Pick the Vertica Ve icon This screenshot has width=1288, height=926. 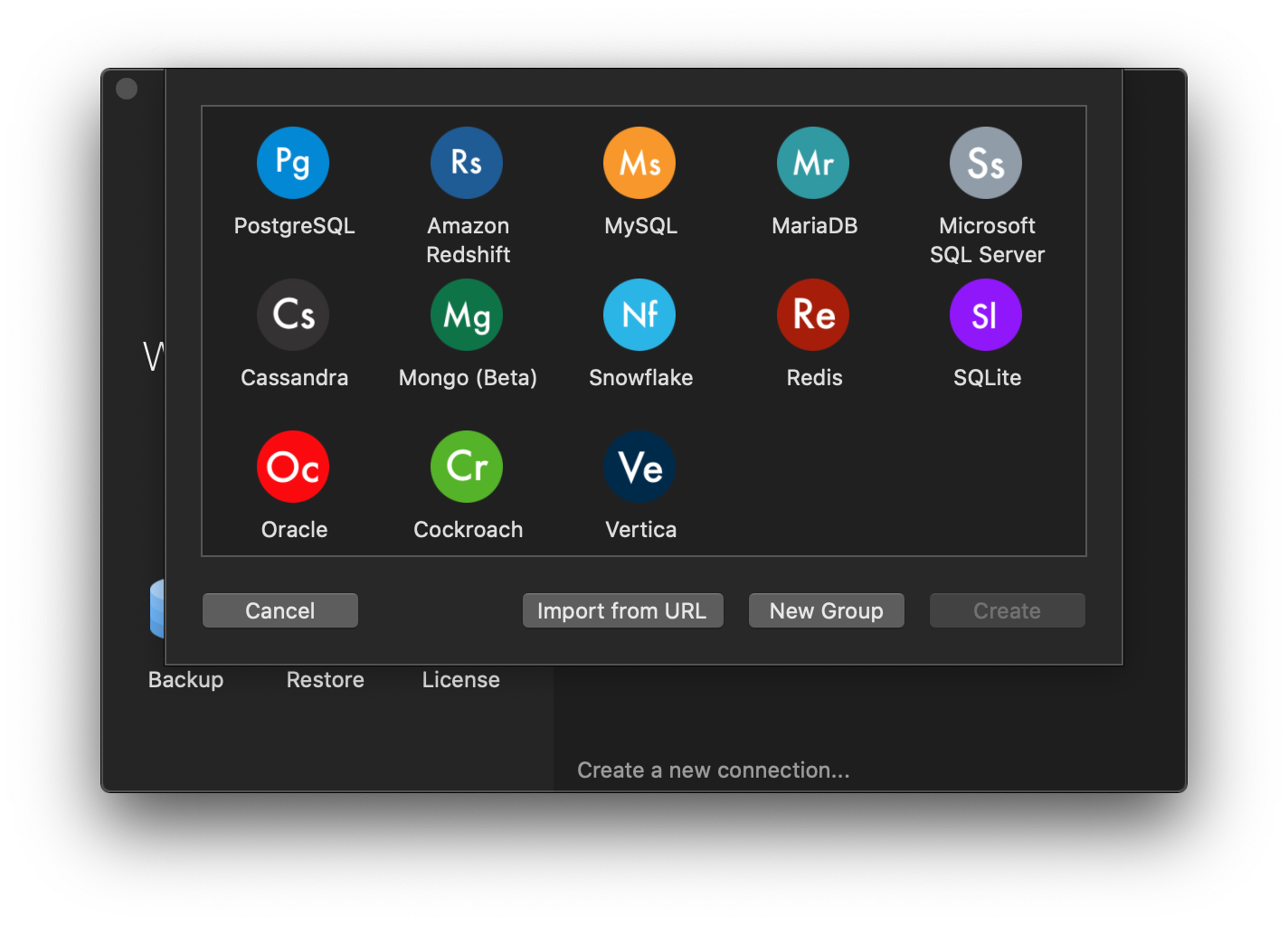(639, 467)
